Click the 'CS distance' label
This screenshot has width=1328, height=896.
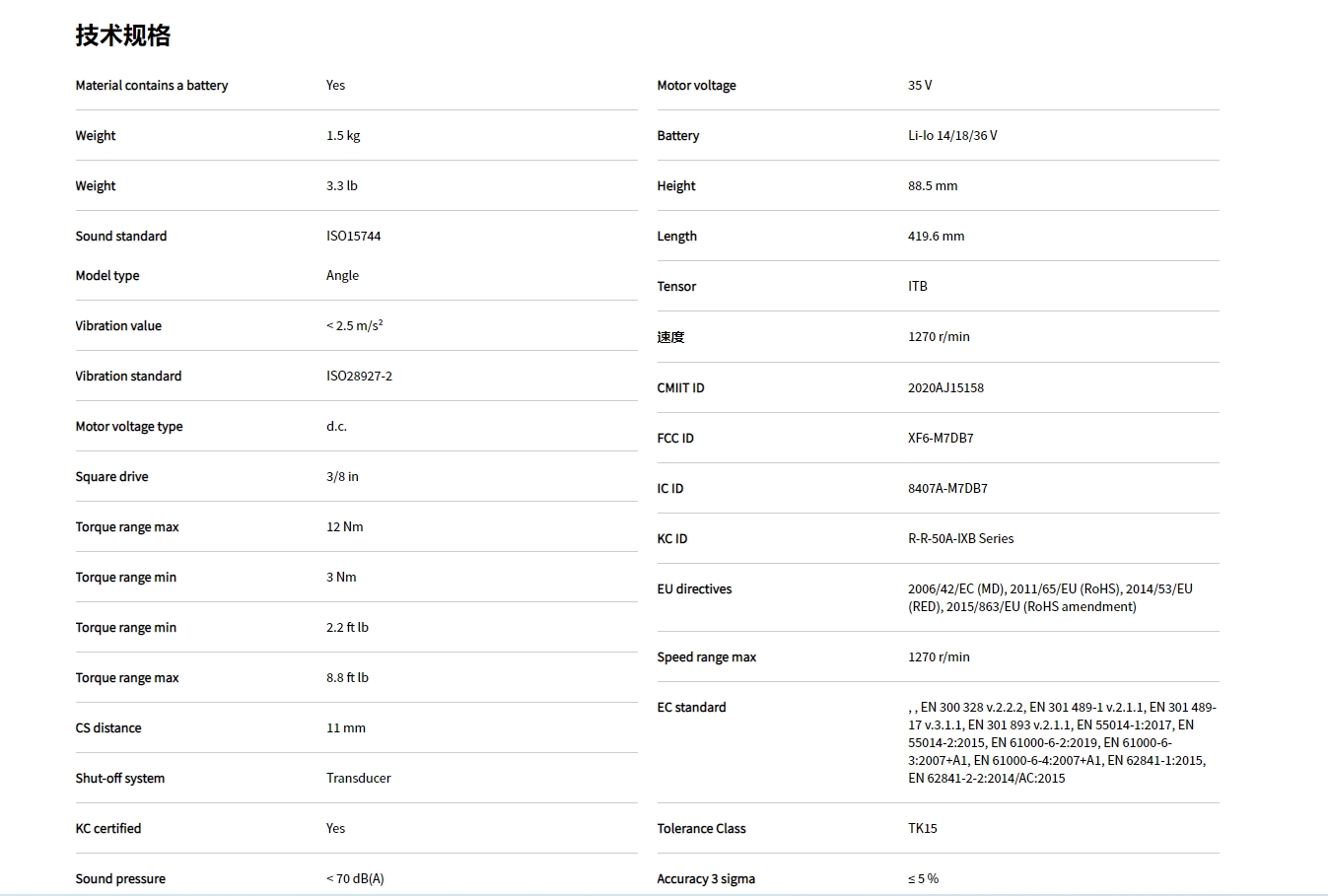(108, 728)
